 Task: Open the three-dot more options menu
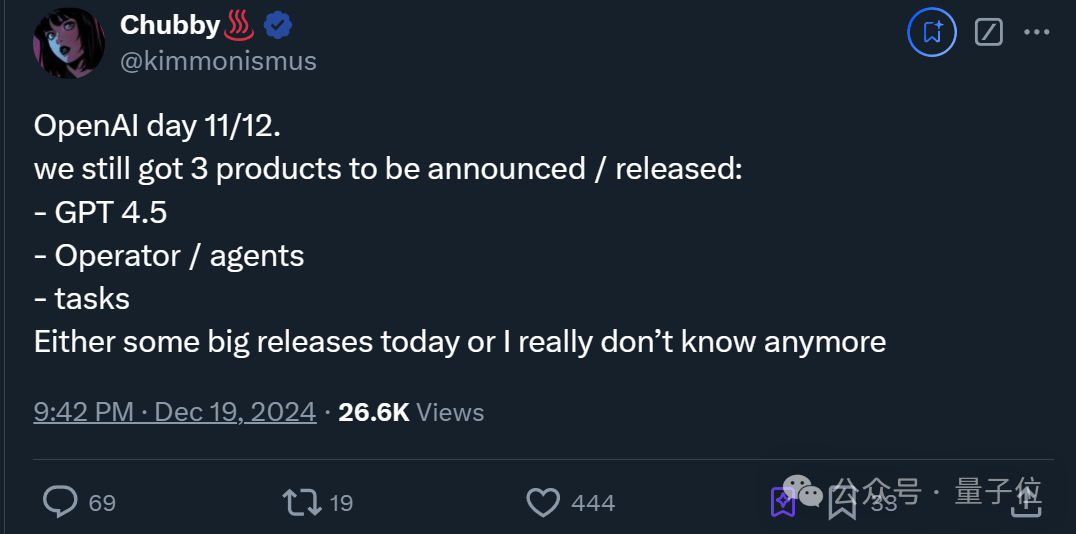click(x=1036, y=32)
